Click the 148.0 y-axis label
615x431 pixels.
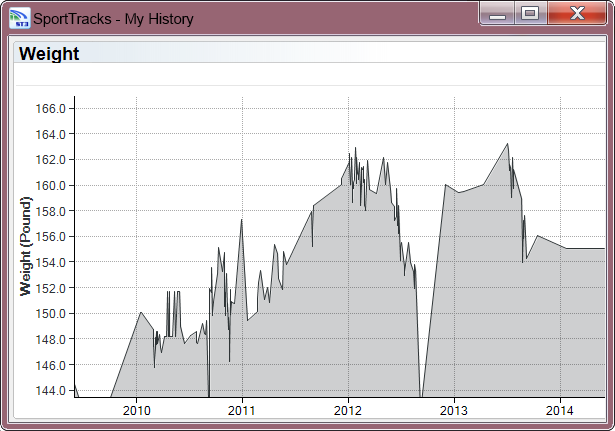click(51, 339)
